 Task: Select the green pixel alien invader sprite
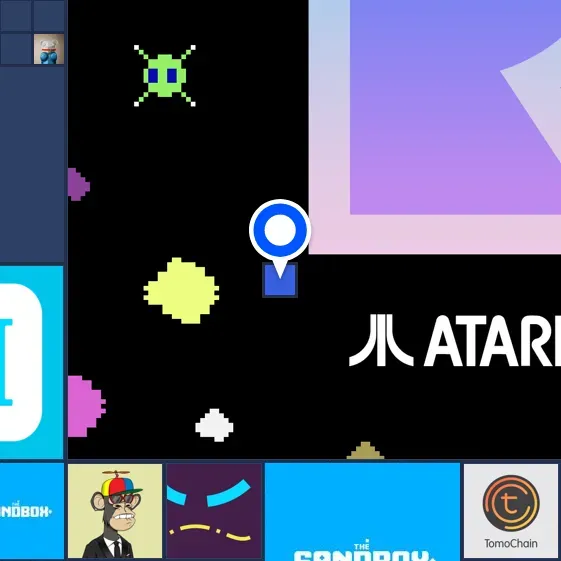click(x=165, y=75)
